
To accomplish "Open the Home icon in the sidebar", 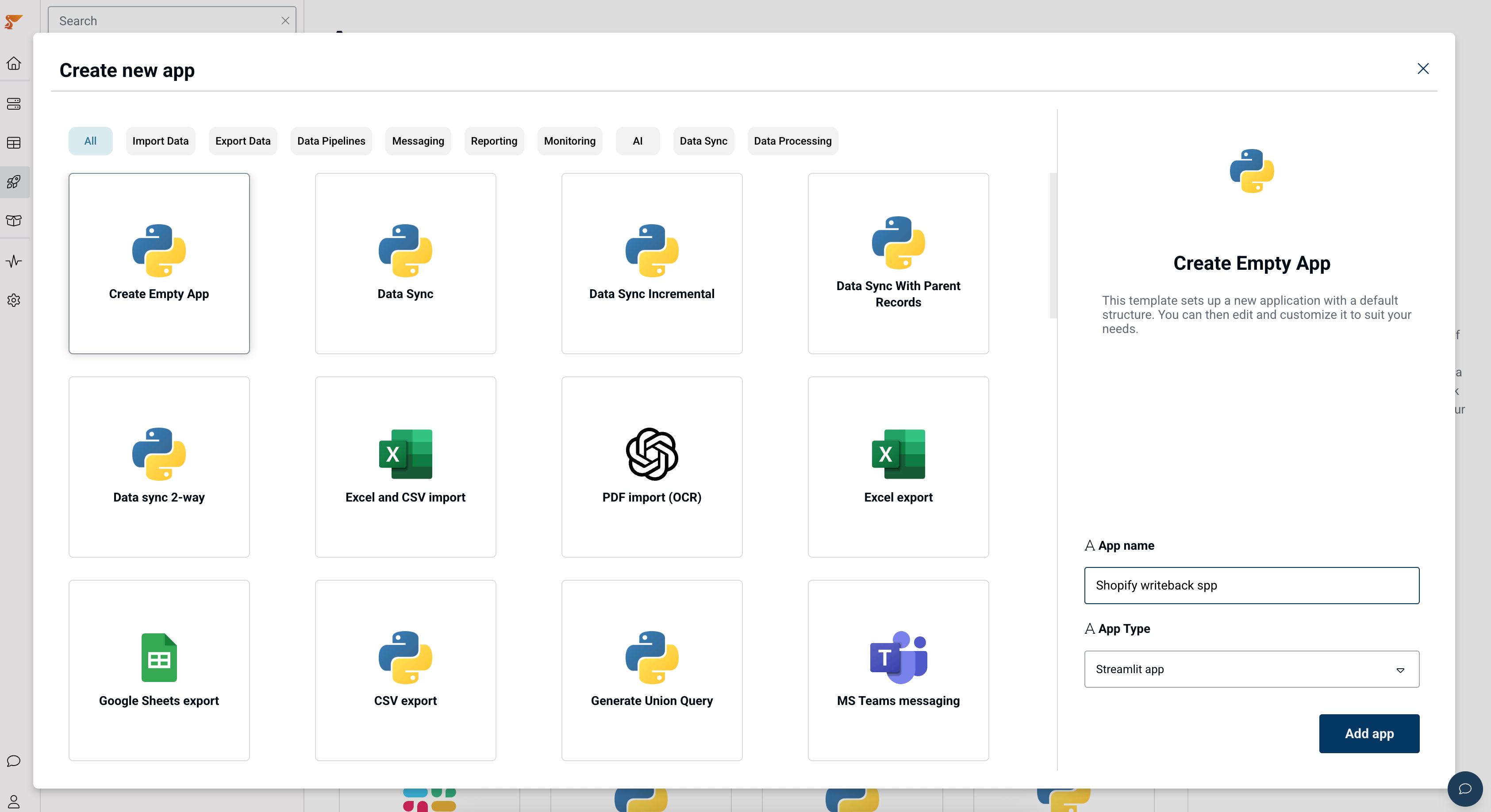I will pos(14,63).
